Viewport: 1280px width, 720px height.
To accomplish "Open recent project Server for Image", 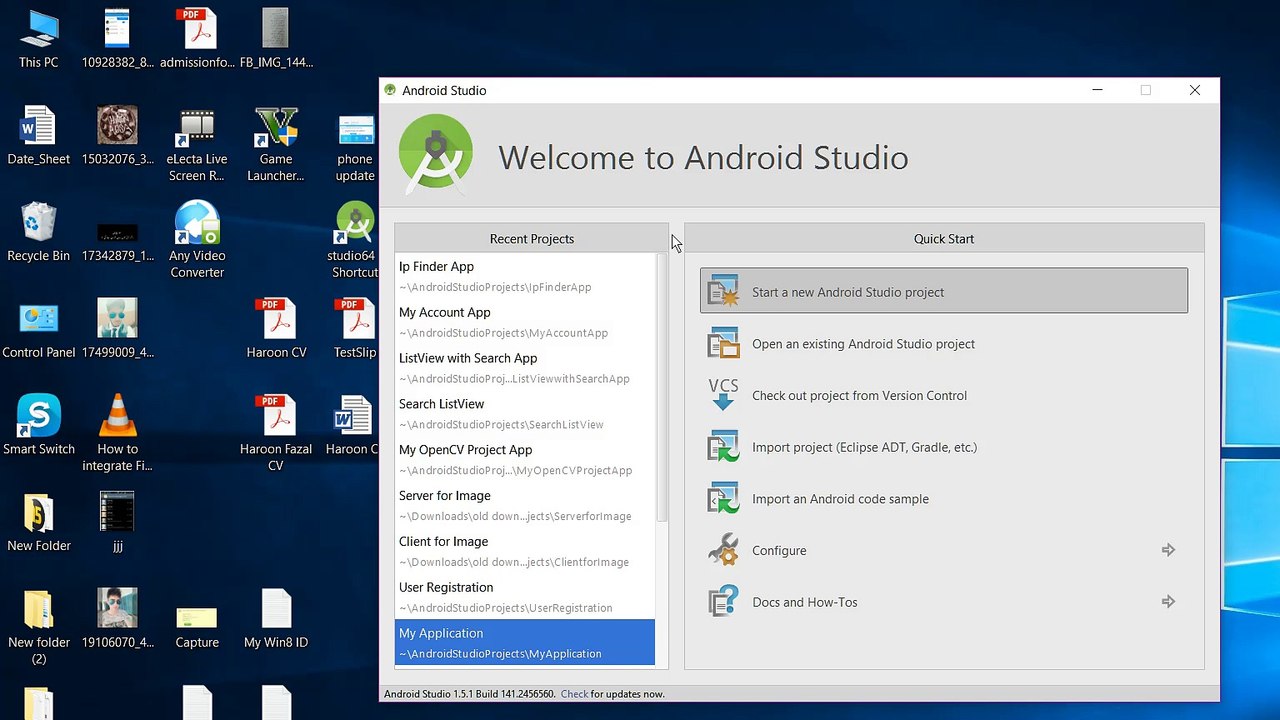I will 525,506.
